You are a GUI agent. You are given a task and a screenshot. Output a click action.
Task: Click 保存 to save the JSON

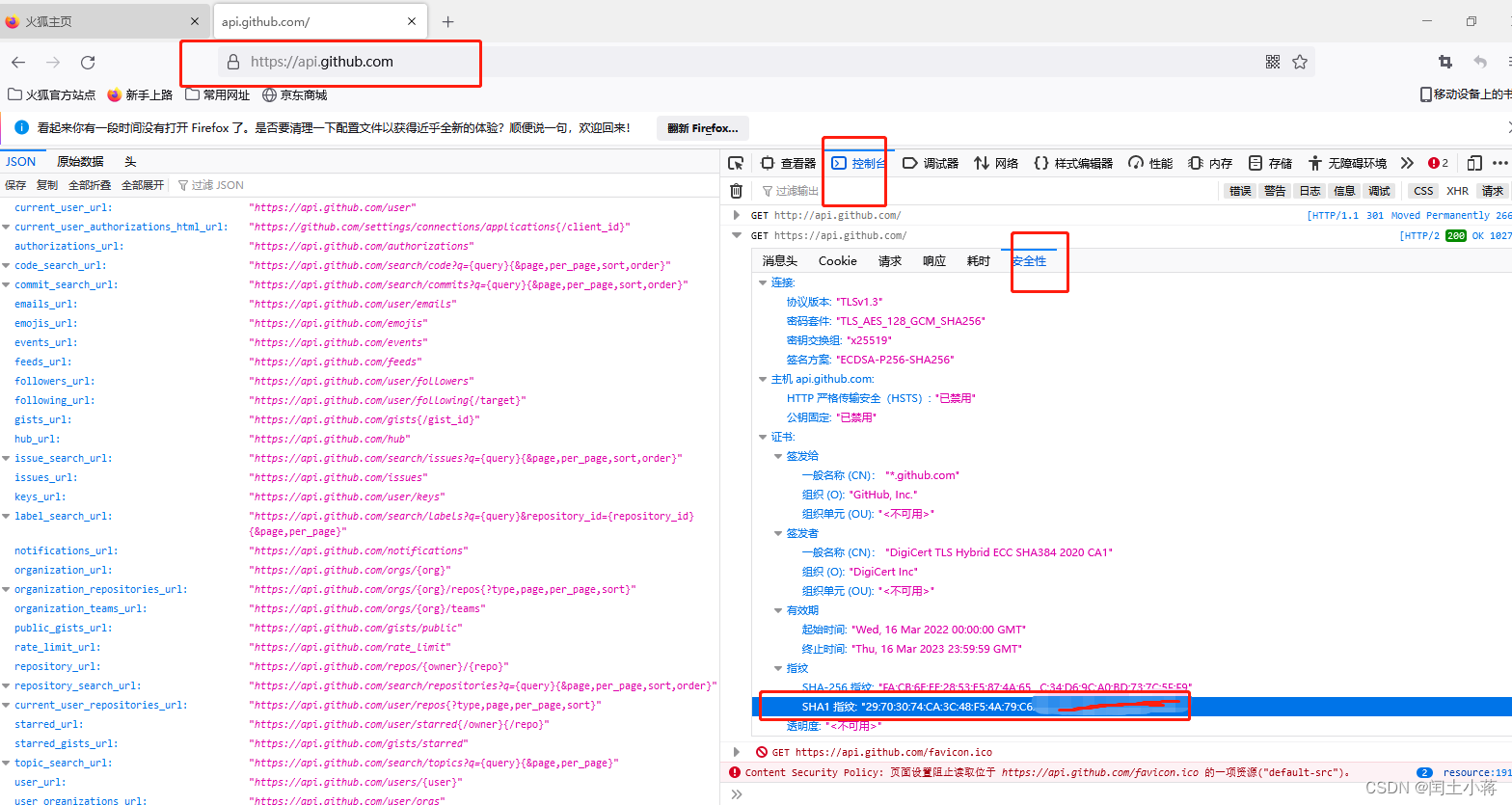click(x=15, y=185)
